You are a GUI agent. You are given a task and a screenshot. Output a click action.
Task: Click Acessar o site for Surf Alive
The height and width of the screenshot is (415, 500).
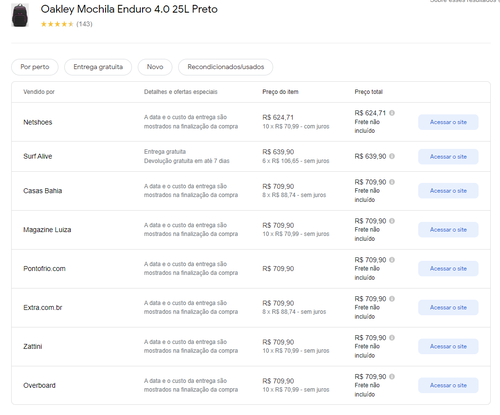click(448, 157)
